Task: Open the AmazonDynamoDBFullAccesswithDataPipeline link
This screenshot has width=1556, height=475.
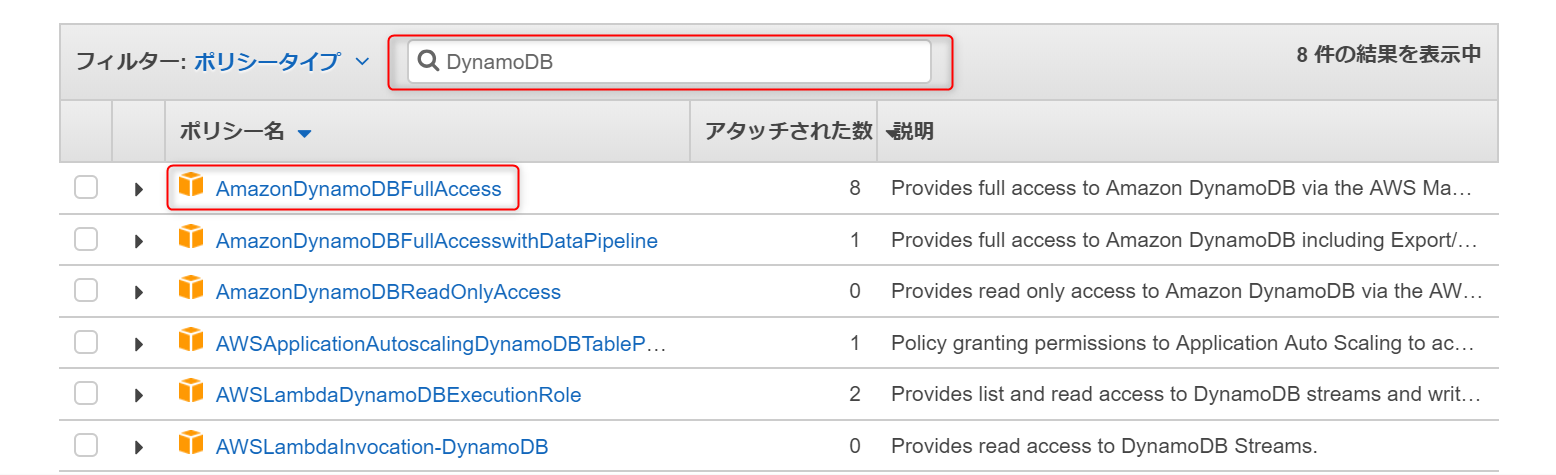Action: (437, 241)
